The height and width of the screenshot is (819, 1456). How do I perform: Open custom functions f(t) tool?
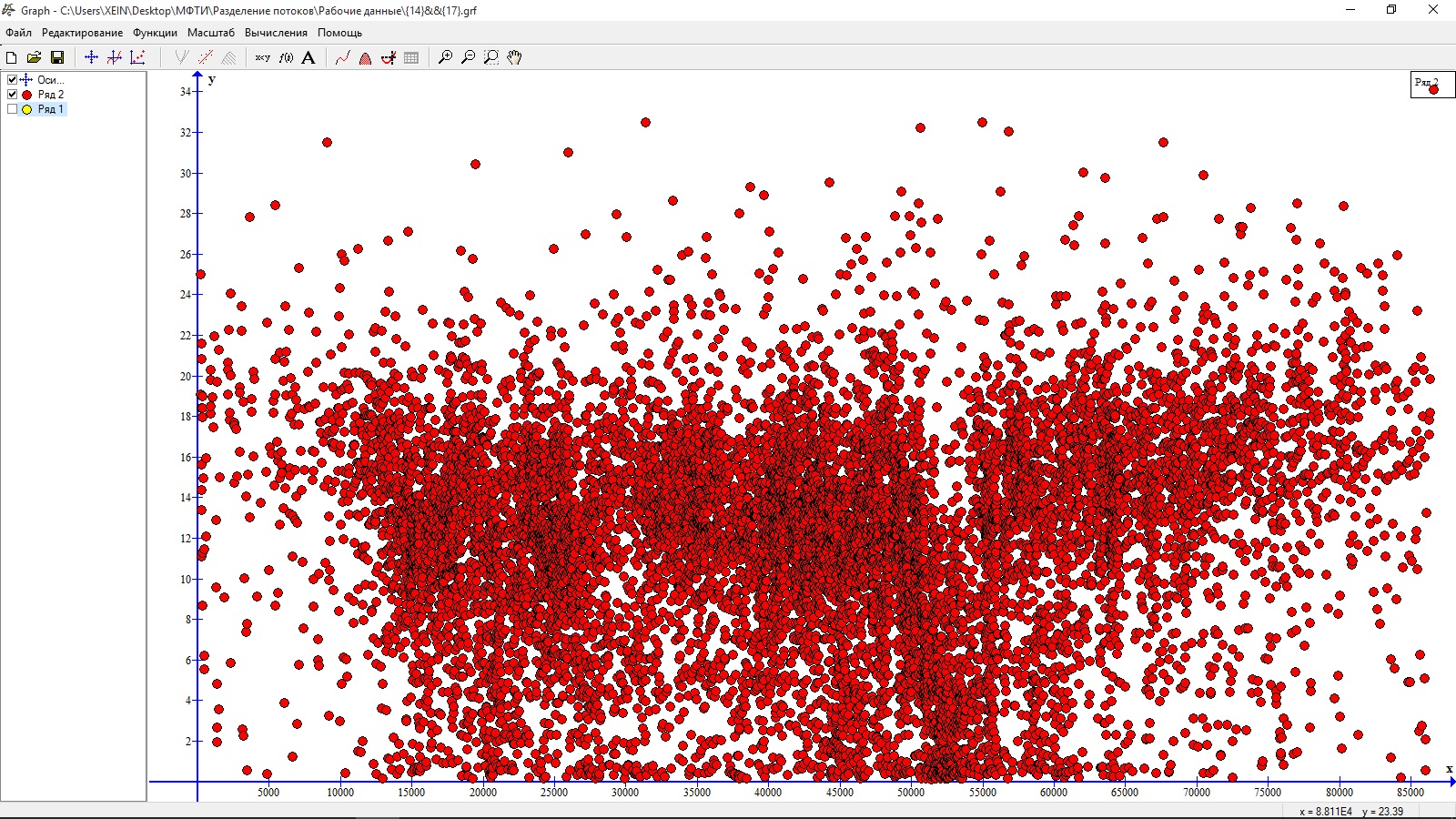(x=286, y=57)
